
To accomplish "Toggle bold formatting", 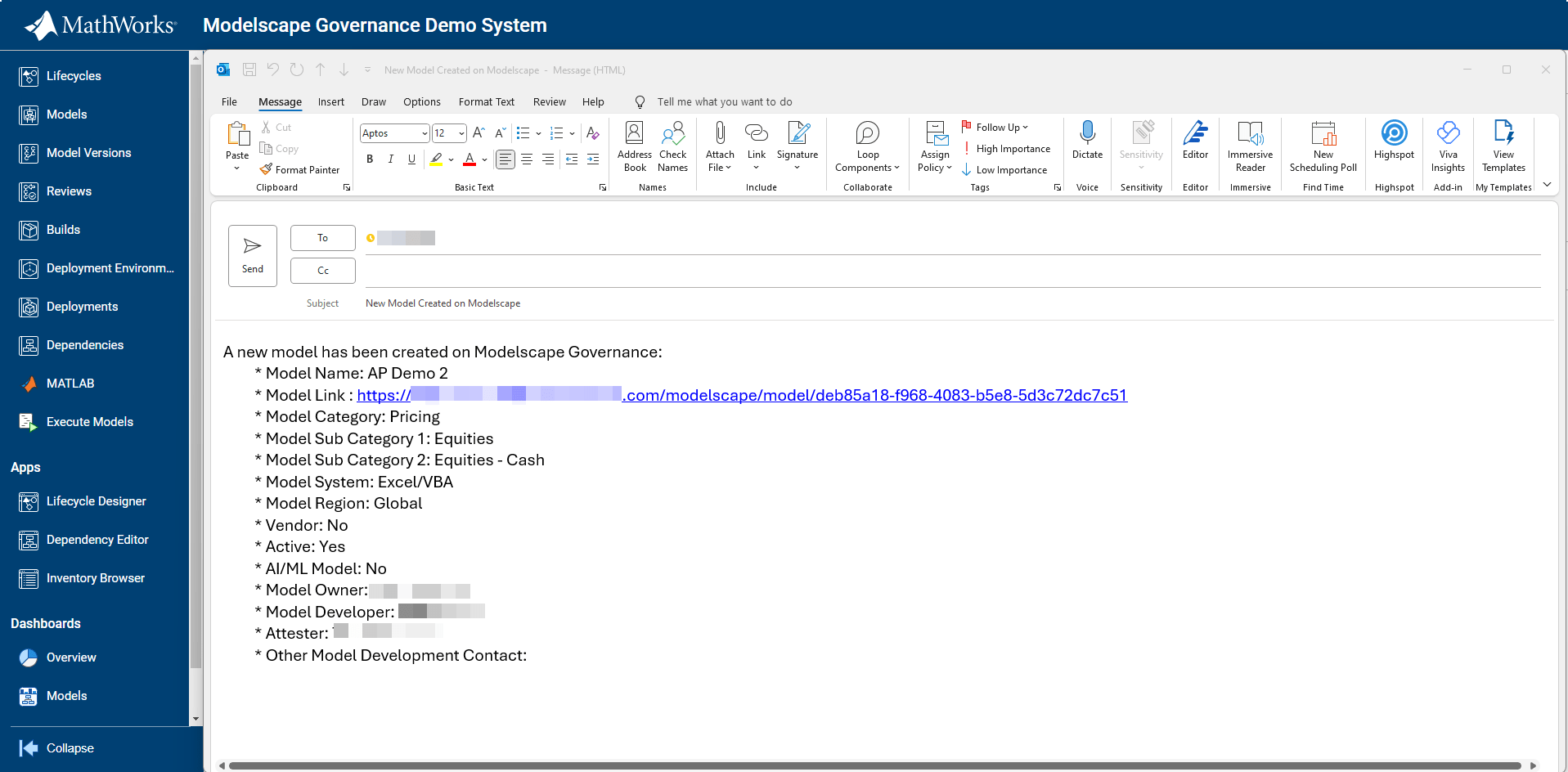I will pos(370,159).
